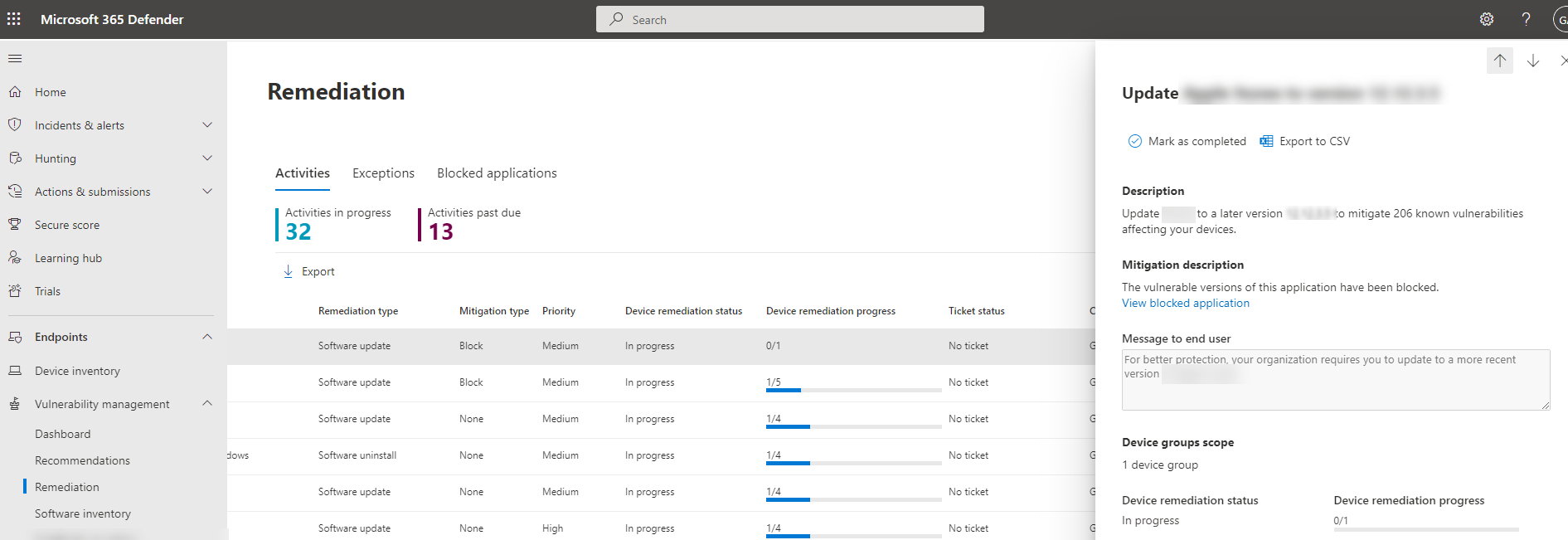Open the help question mark icon
Image resolution: width=1568 pixels, height=540 pixels.
point(1526,19)
